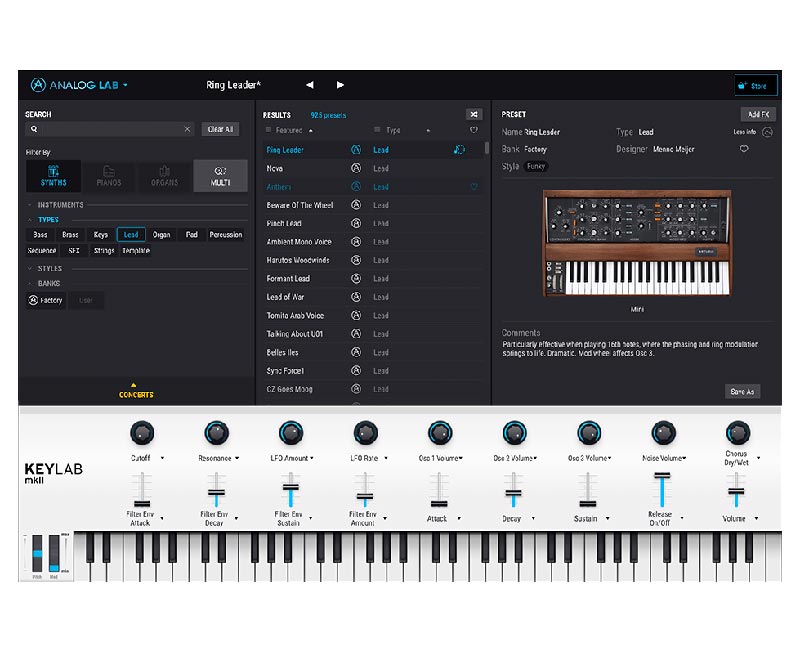
Task: Open the Mini synthesizer image
Action: click(637, 243)
